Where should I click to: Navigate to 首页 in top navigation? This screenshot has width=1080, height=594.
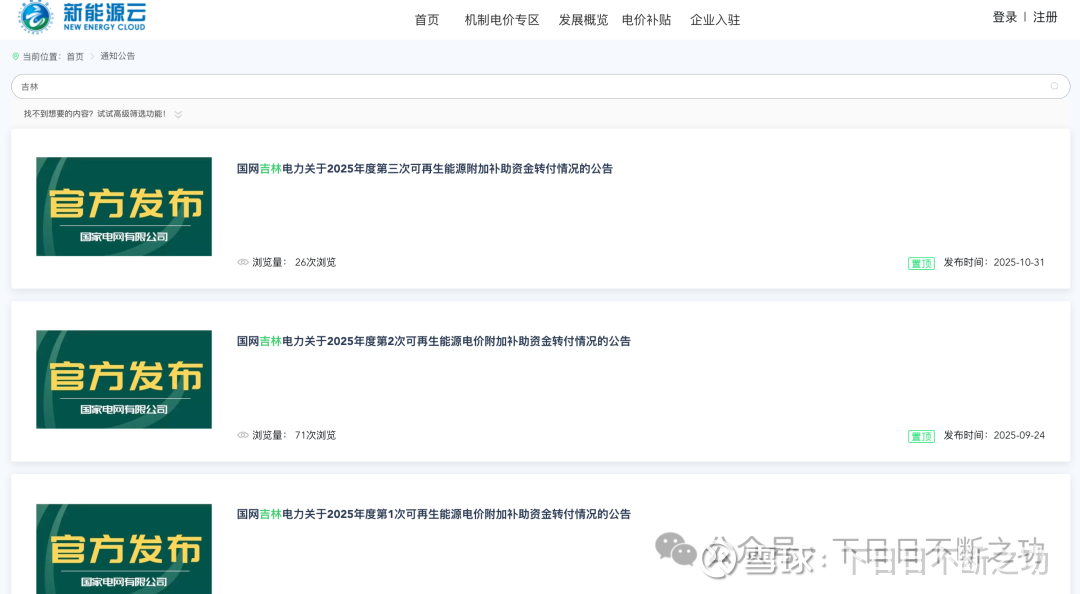pyautogui.click(x=427, y=20)
